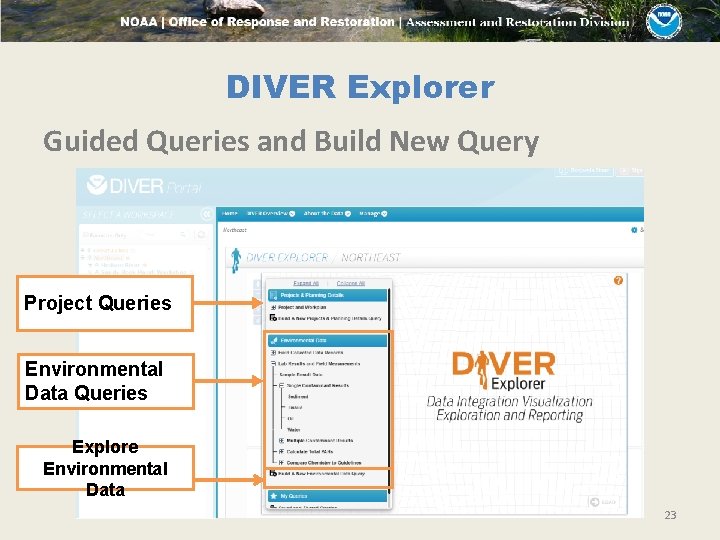
Task: Select the Hudson River workspace item
Action: click(x=121, y=265)
